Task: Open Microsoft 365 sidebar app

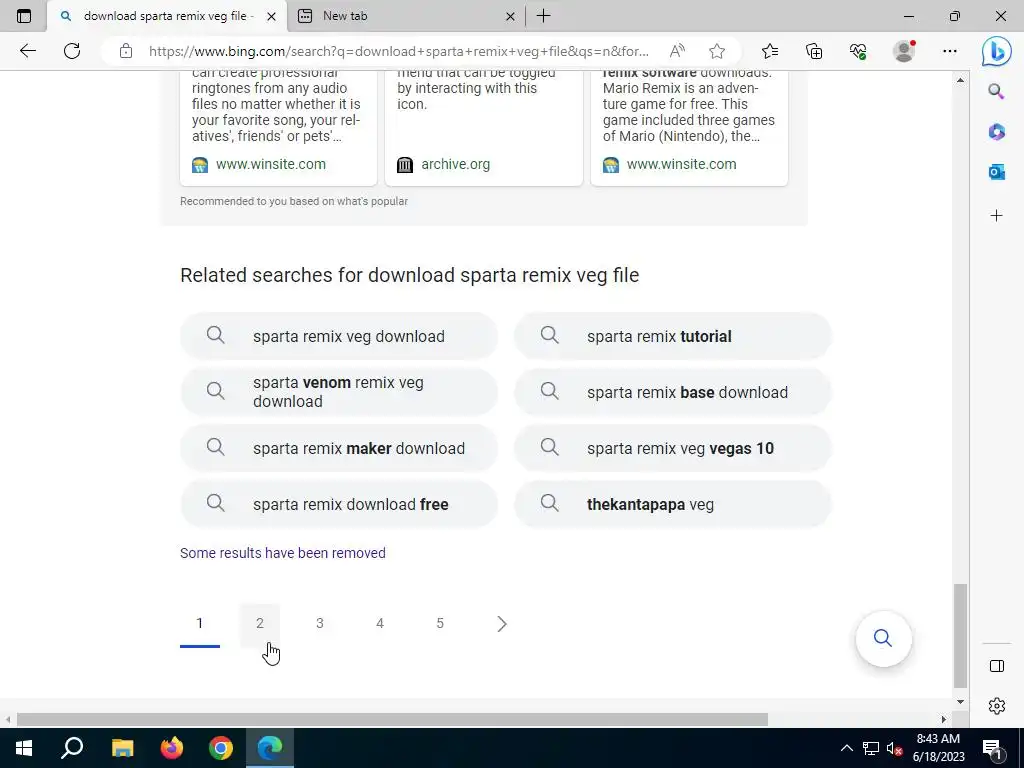Action: (x=996, y=132)
